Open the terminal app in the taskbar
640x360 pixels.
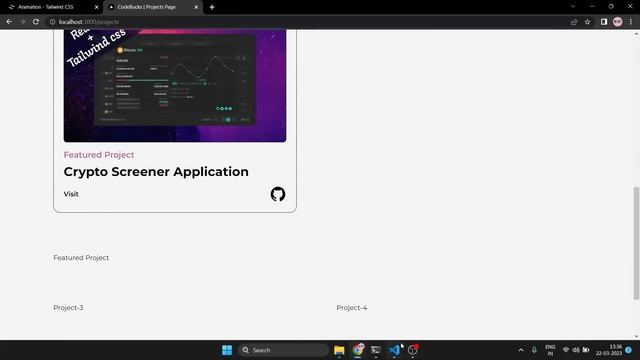click(376, 350)
